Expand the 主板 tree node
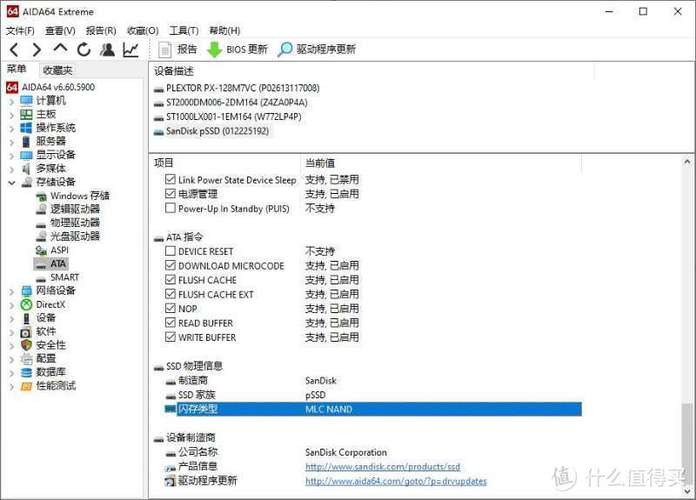This screenshot has height=500, width=696. point(12,115)
